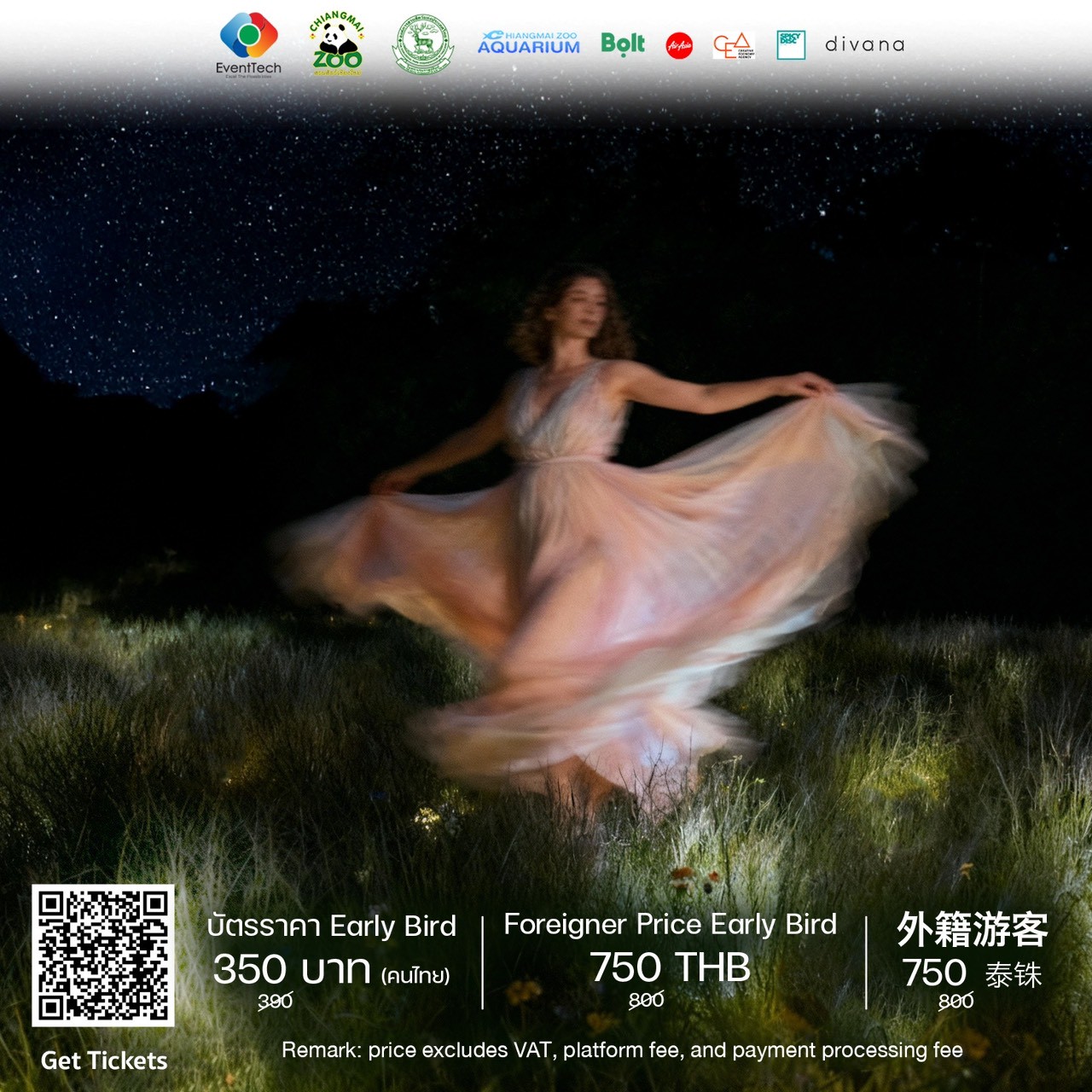This screenshot has height=1092, width=1092.
Task: Click the Chiangmai Zoo panda logo
Action: 337,44
